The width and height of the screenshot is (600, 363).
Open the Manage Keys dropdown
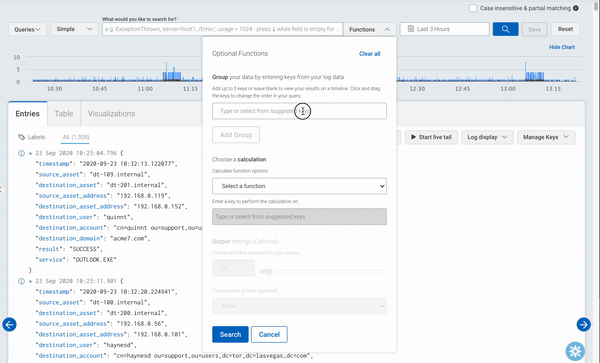tap(546, 137)
